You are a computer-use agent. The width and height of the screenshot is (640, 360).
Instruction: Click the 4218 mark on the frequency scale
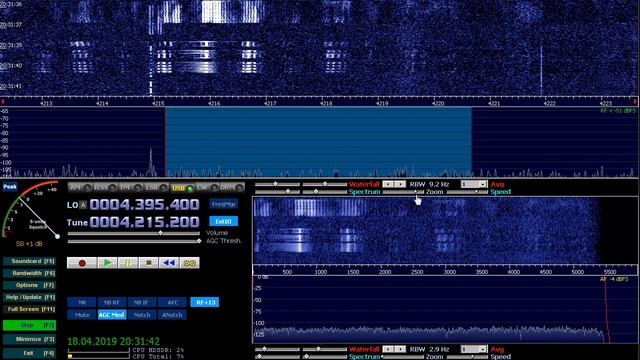pyautogui.click(x=326, y=103)
